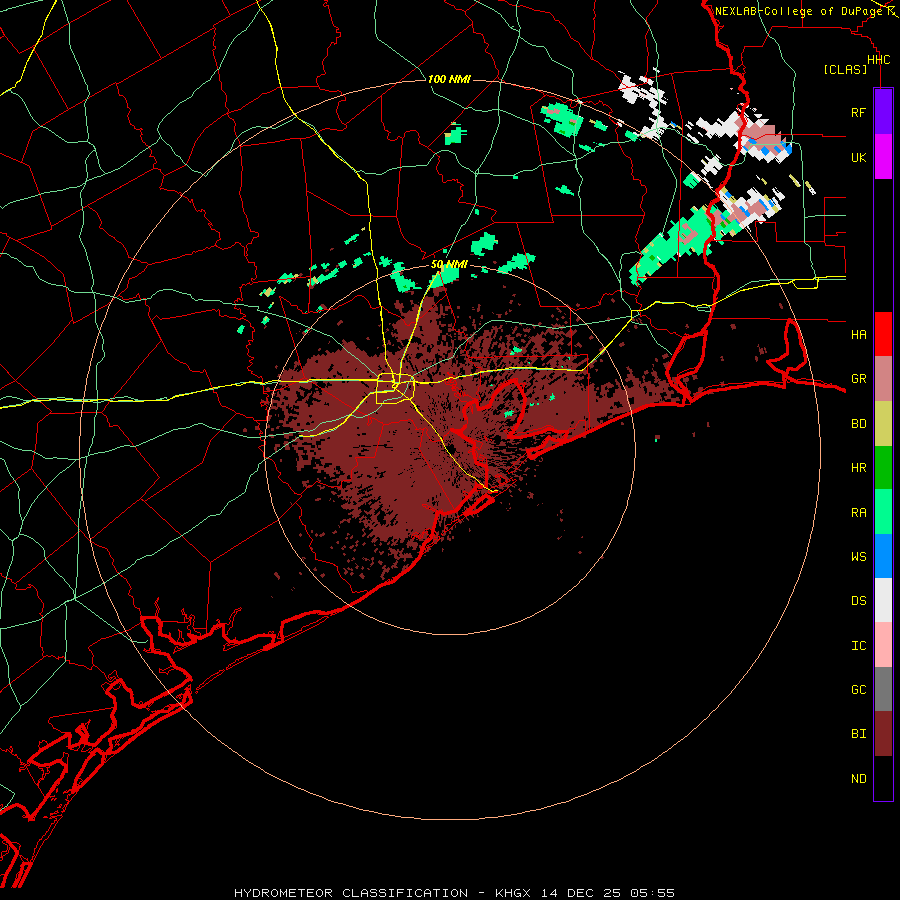Click the purple RF color swatch in legend
900x900 pixels.
click(x=883, y=112)
